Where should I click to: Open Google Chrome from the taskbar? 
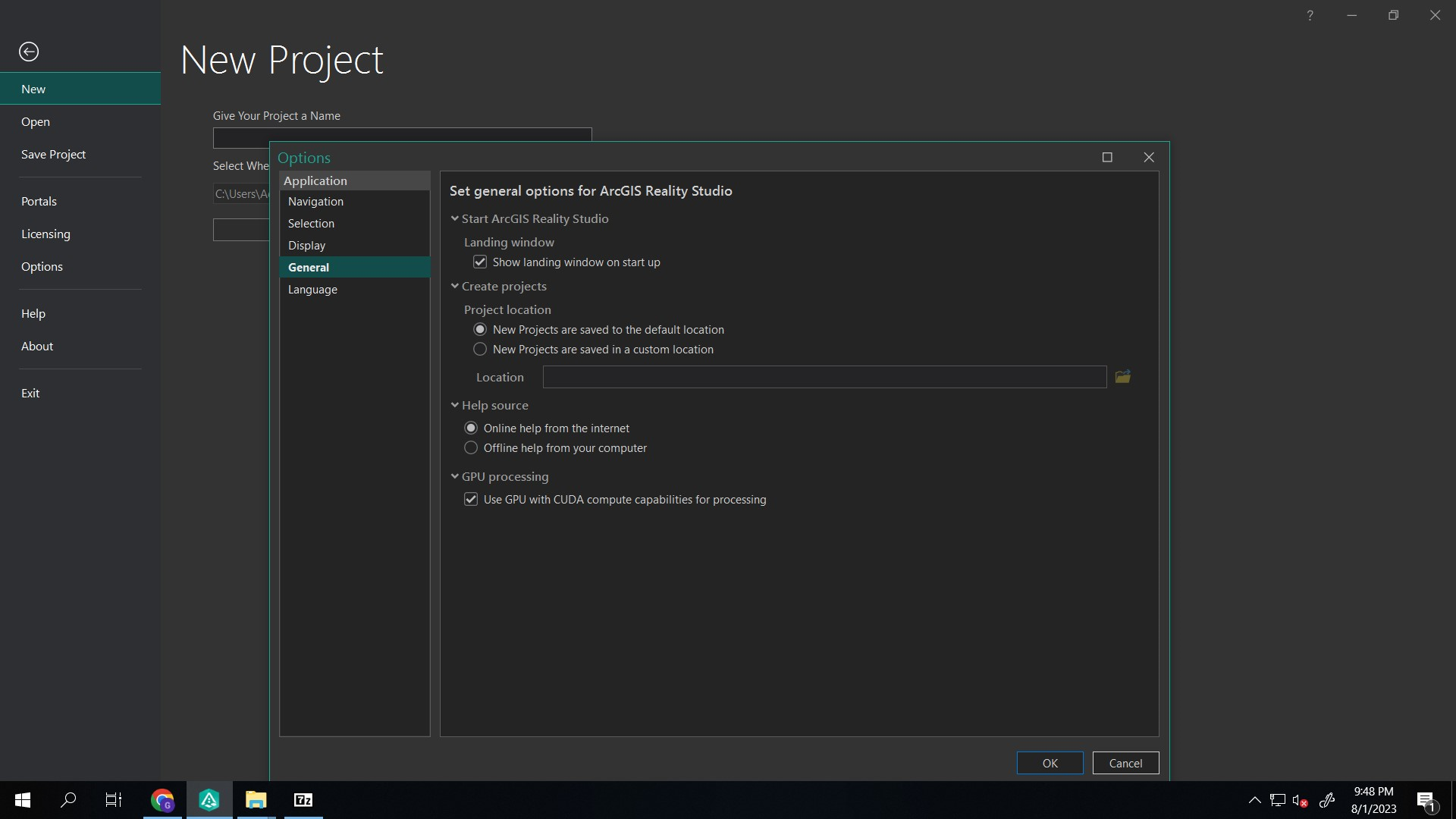pos(162,800)
